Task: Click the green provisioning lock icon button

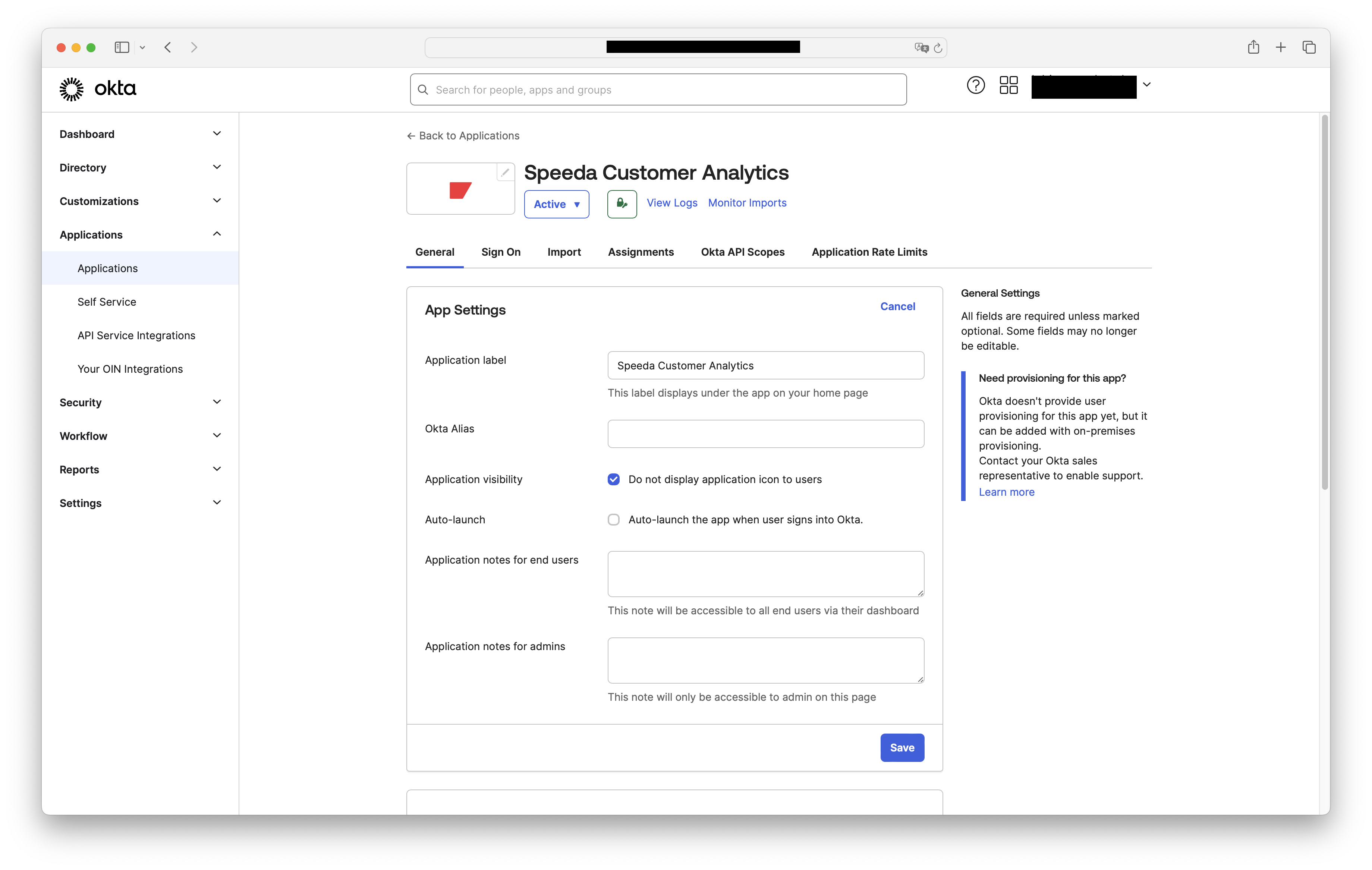Action: 622,204
